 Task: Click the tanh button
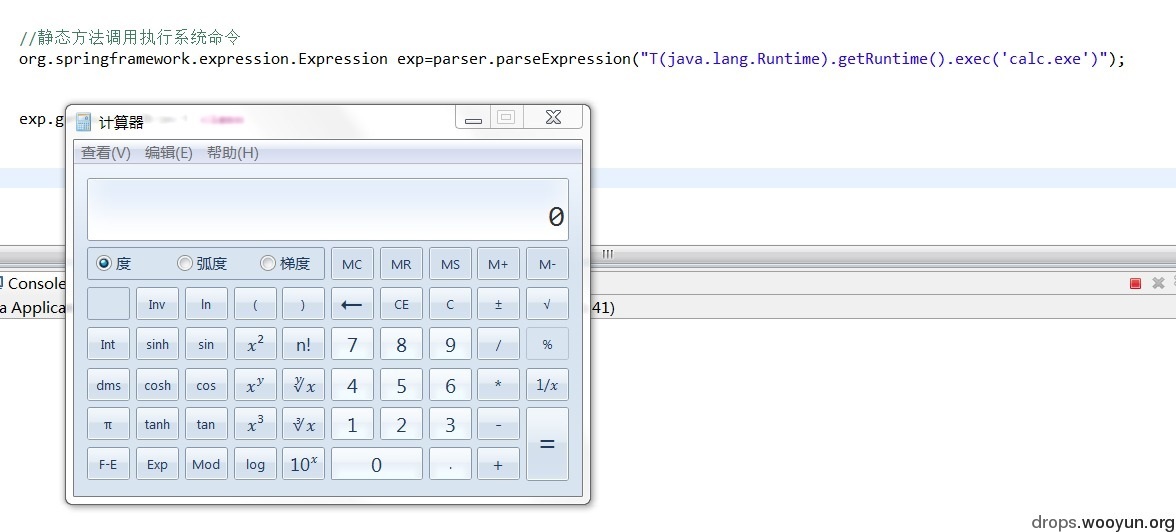[x=158, y=424]
